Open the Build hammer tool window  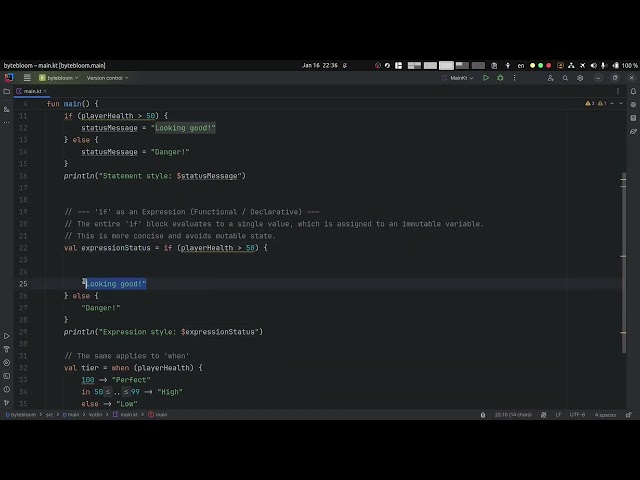click(x=7, y=349)
